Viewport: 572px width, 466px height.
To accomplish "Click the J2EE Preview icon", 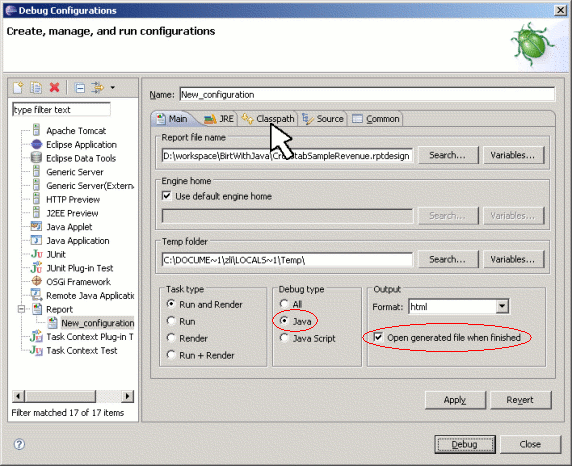I will coord(36,213).
